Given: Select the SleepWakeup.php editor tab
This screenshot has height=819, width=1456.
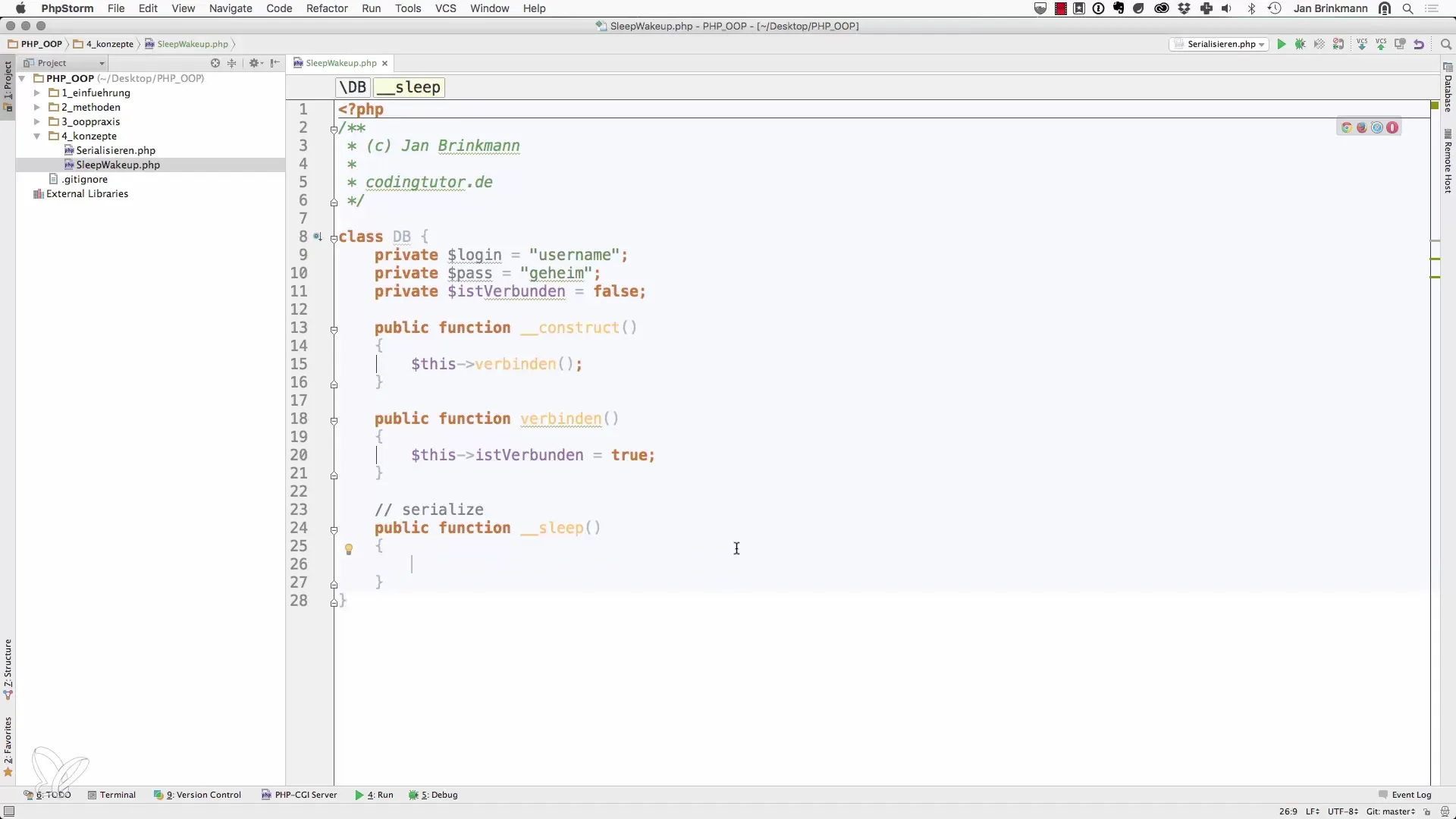Looking at the screenshot, I should (340, 63).
